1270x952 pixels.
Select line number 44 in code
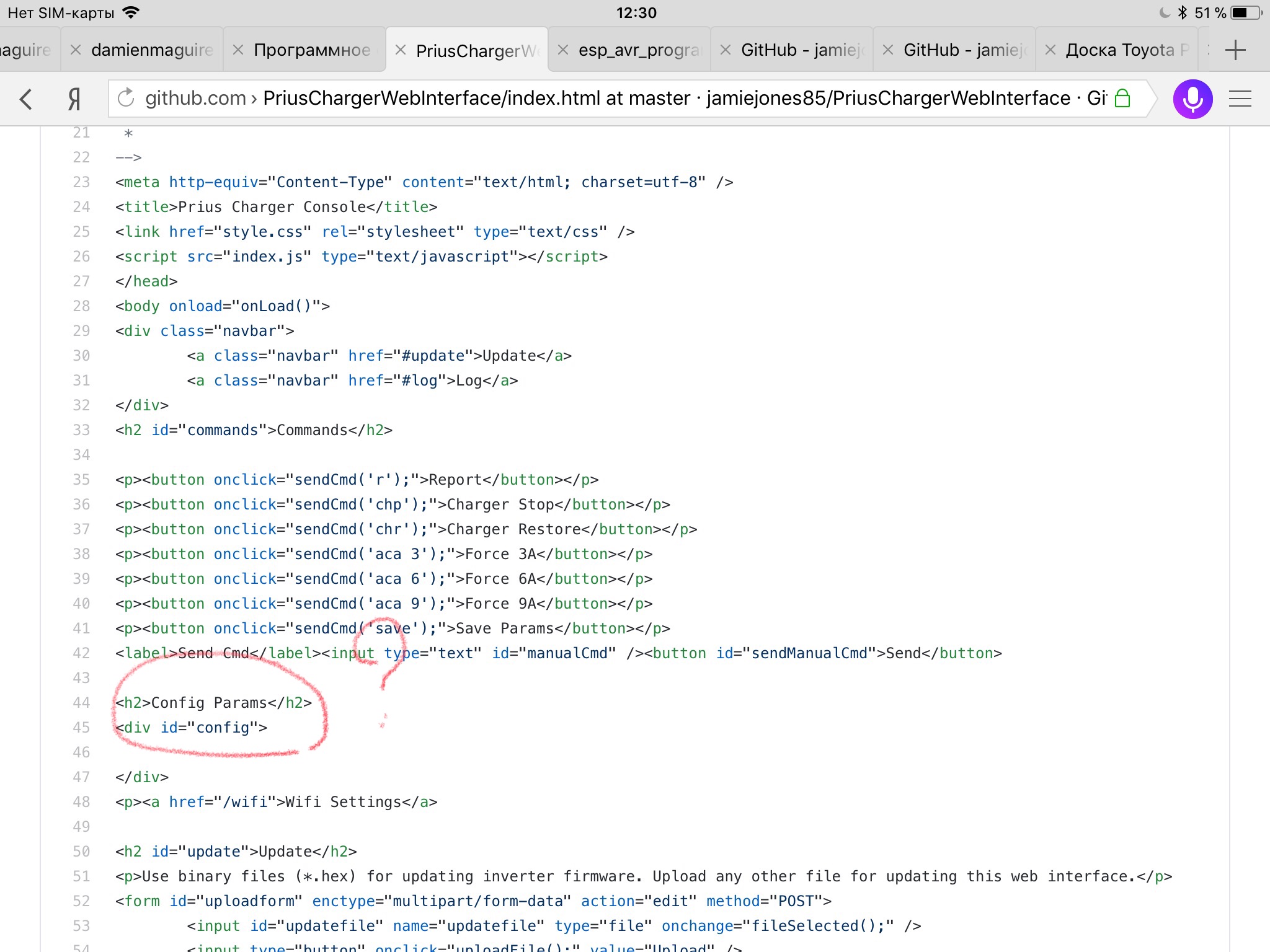(x=81, y=703)
